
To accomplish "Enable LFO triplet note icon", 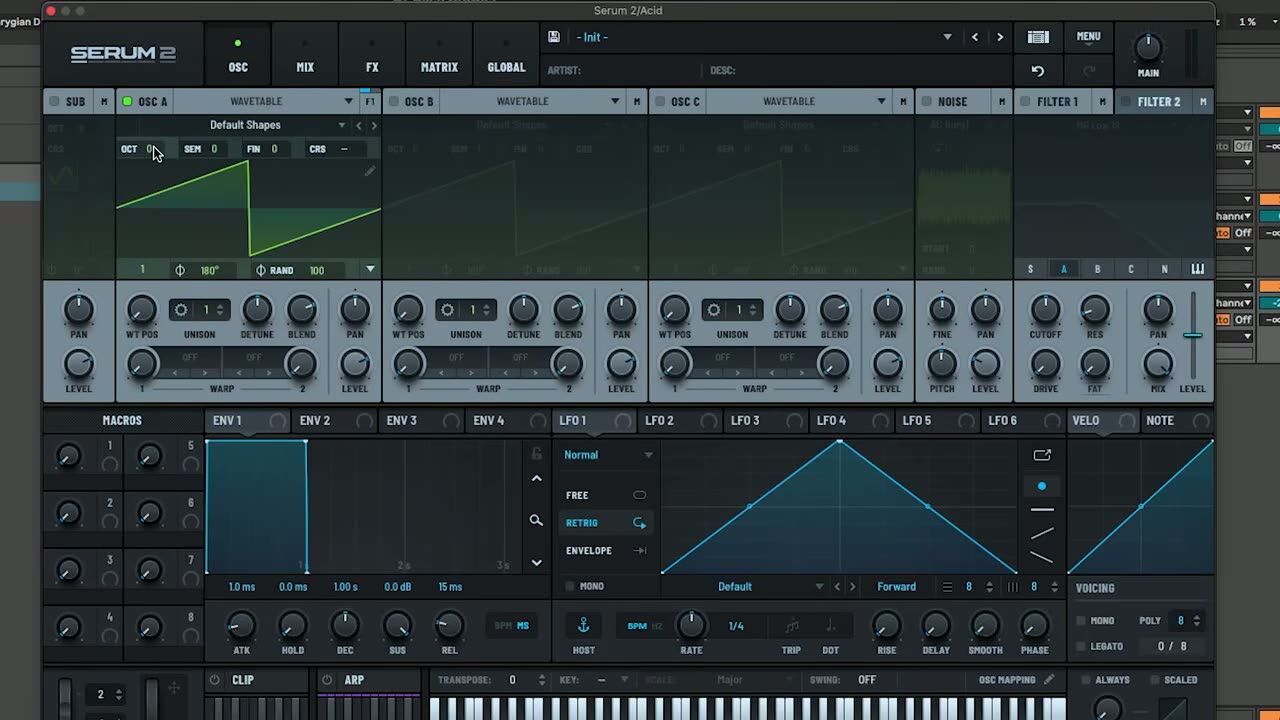I will pyautogui.click(x=792, y=626).
